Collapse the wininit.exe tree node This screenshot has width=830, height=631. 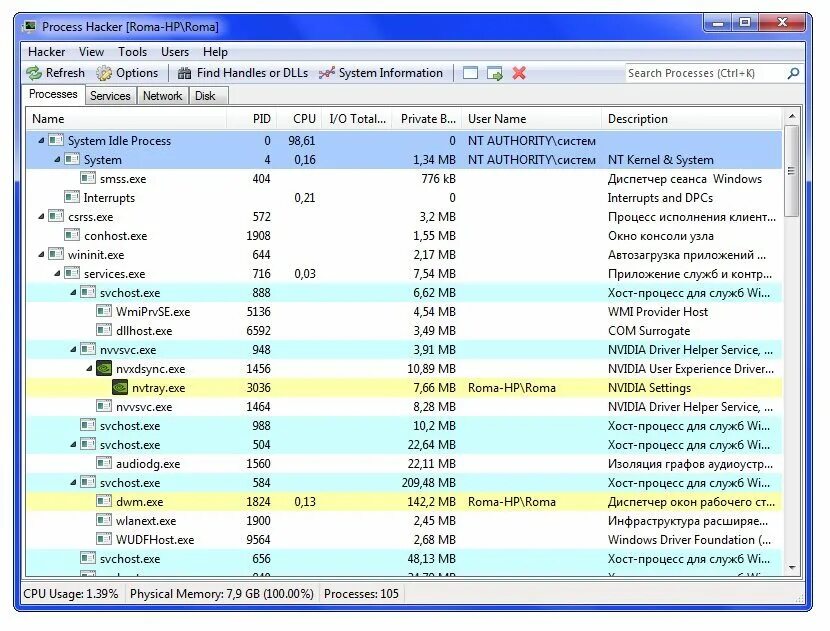41,255
